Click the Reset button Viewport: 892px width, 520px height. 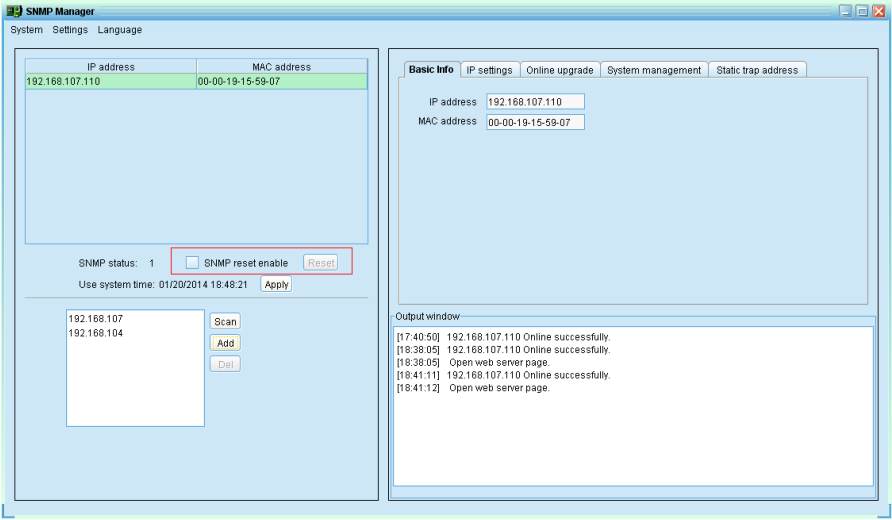[x=321, y=263]
